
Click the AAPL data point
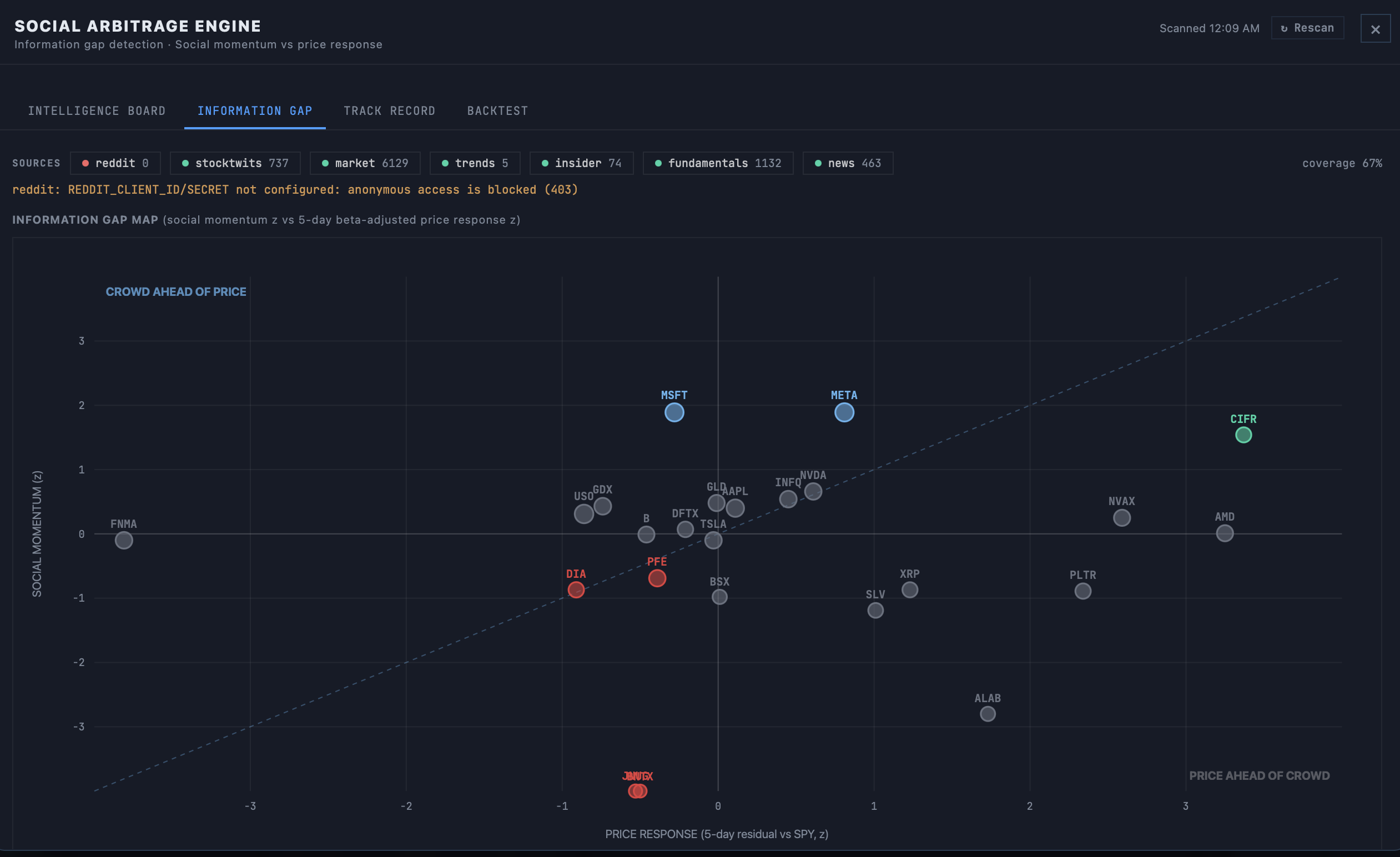point(735,508)
